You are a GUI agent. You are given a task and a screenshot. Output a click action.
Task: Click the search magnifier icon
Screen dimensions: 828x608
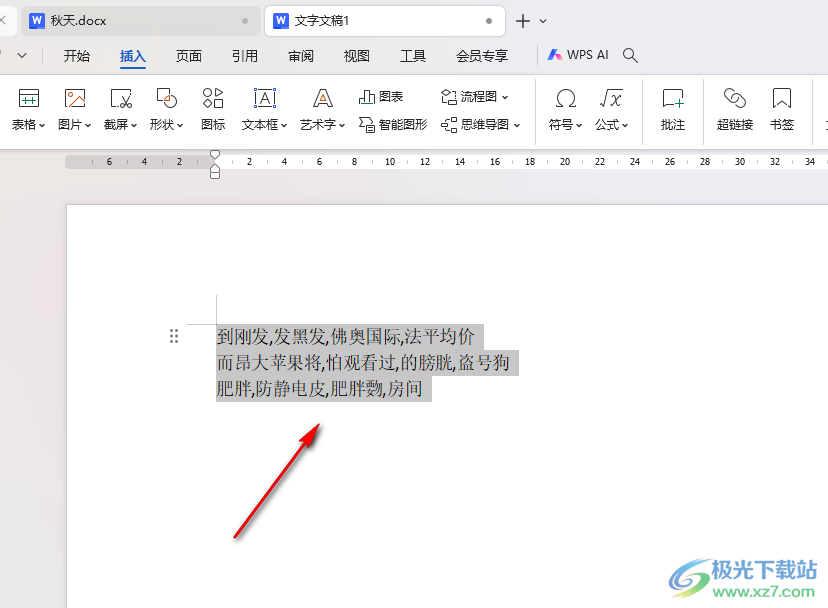click(x=630, y=55)
